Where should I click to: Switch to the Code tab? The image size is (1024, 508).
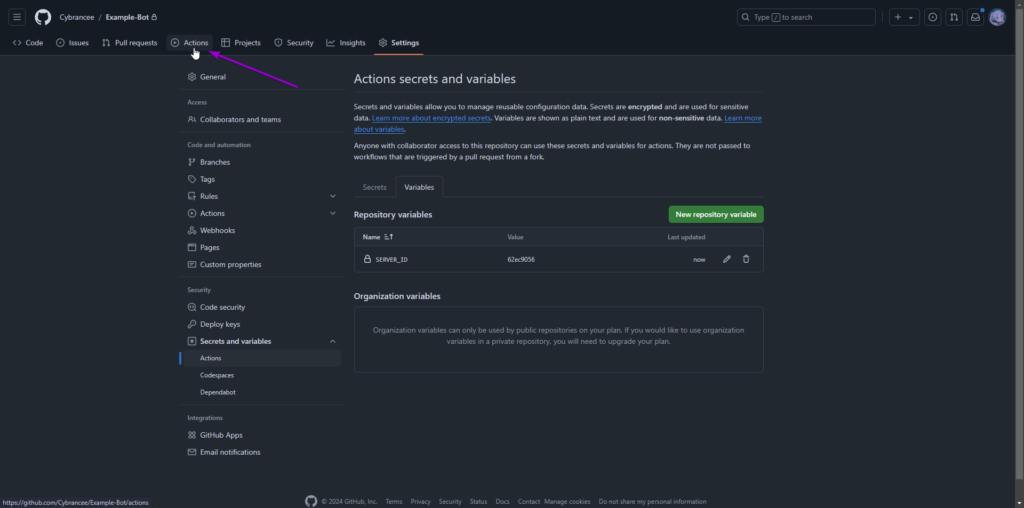pyautogui.click(x=28, y=42)
